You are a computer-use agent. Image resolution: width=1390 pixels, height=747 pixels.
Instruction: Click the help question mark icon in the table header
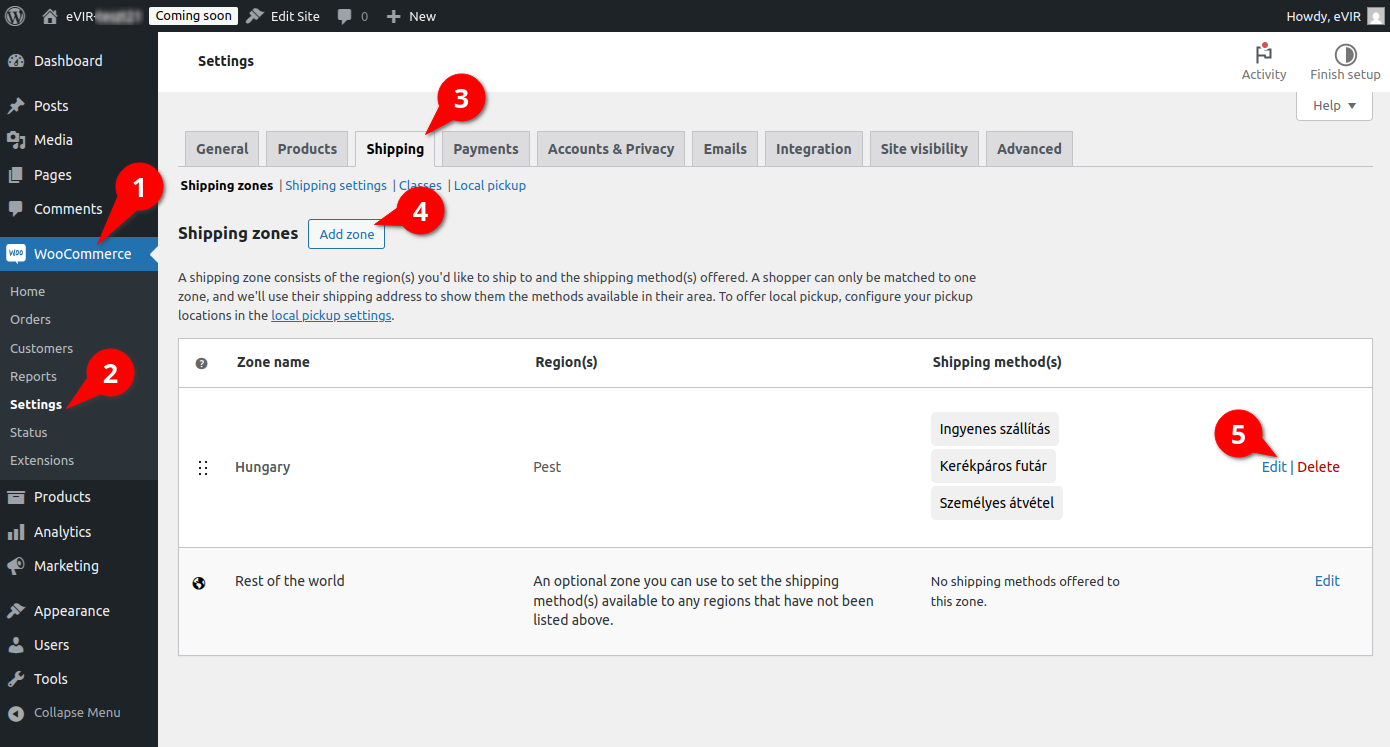201,363
